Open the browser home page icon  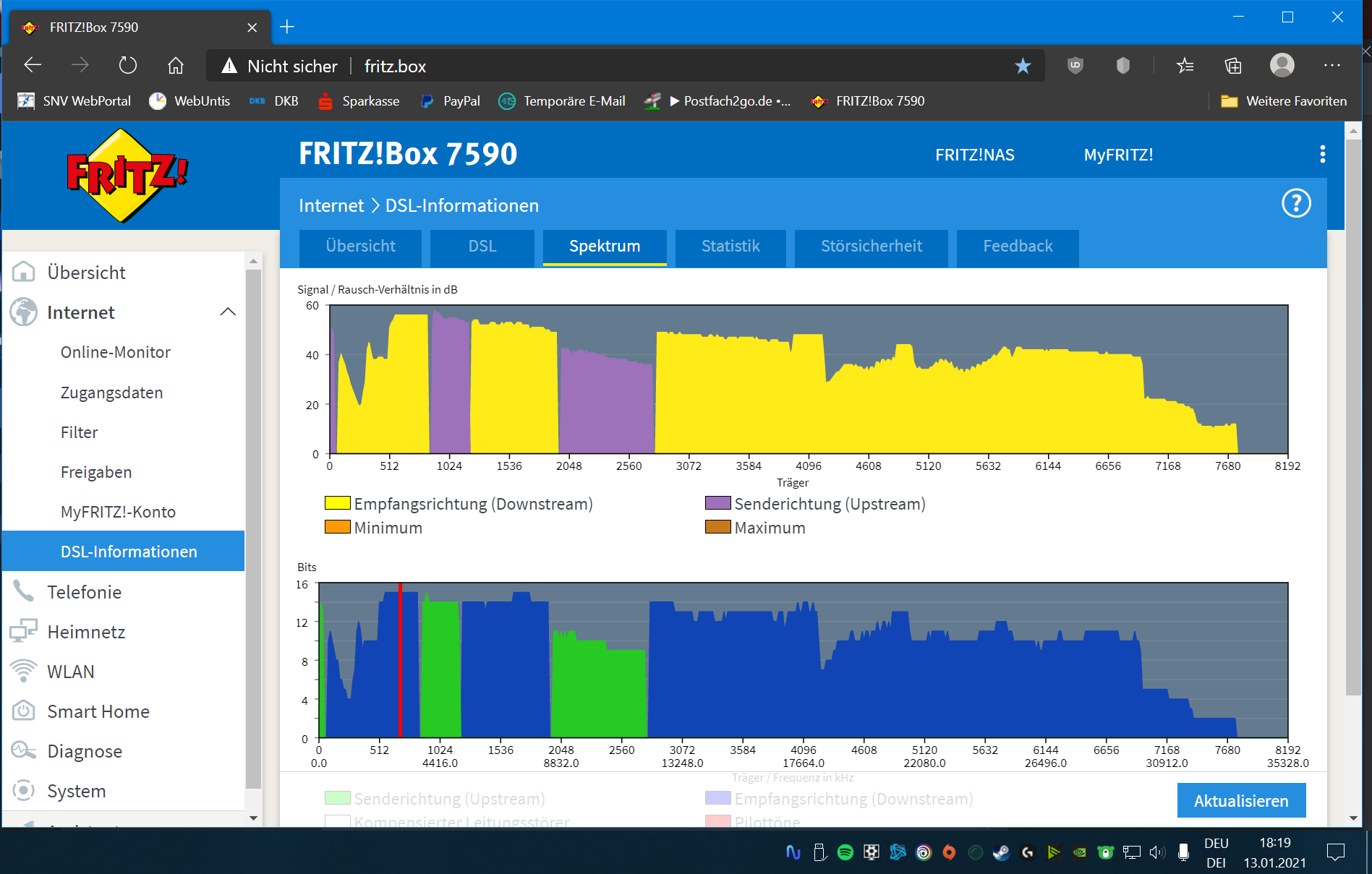pyautogui.click(x=176, y=66)
